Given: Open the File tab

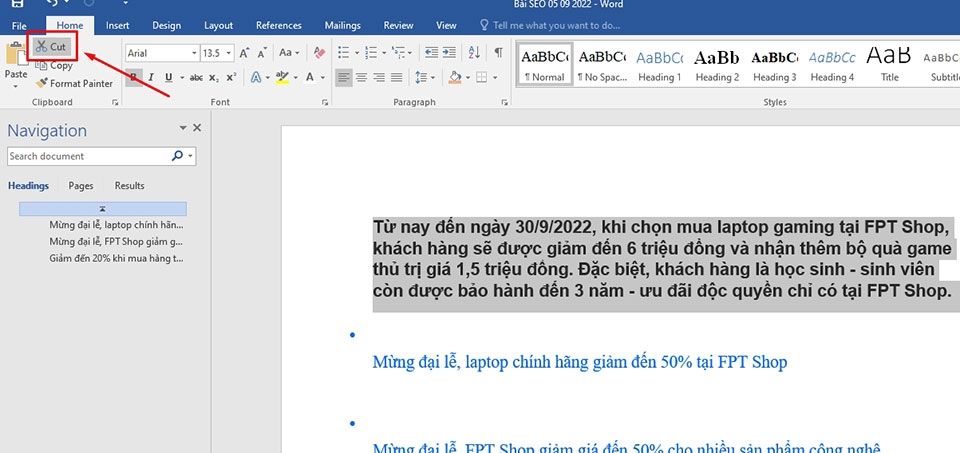Looking at the screenshot, I should 19,26.
